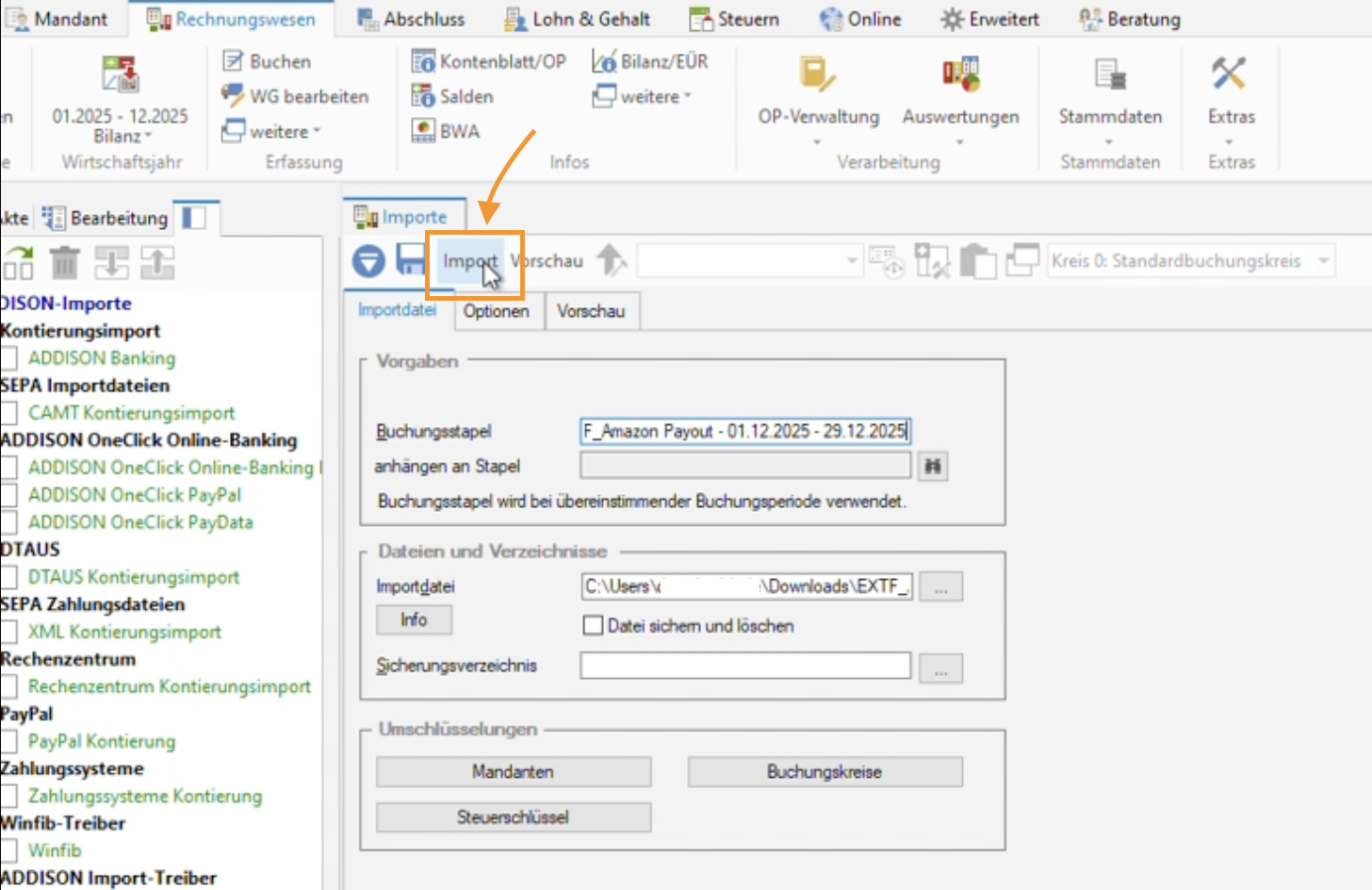Click the WG bearbeiten icon
1372x890 pixels.
tap(233, 96)
